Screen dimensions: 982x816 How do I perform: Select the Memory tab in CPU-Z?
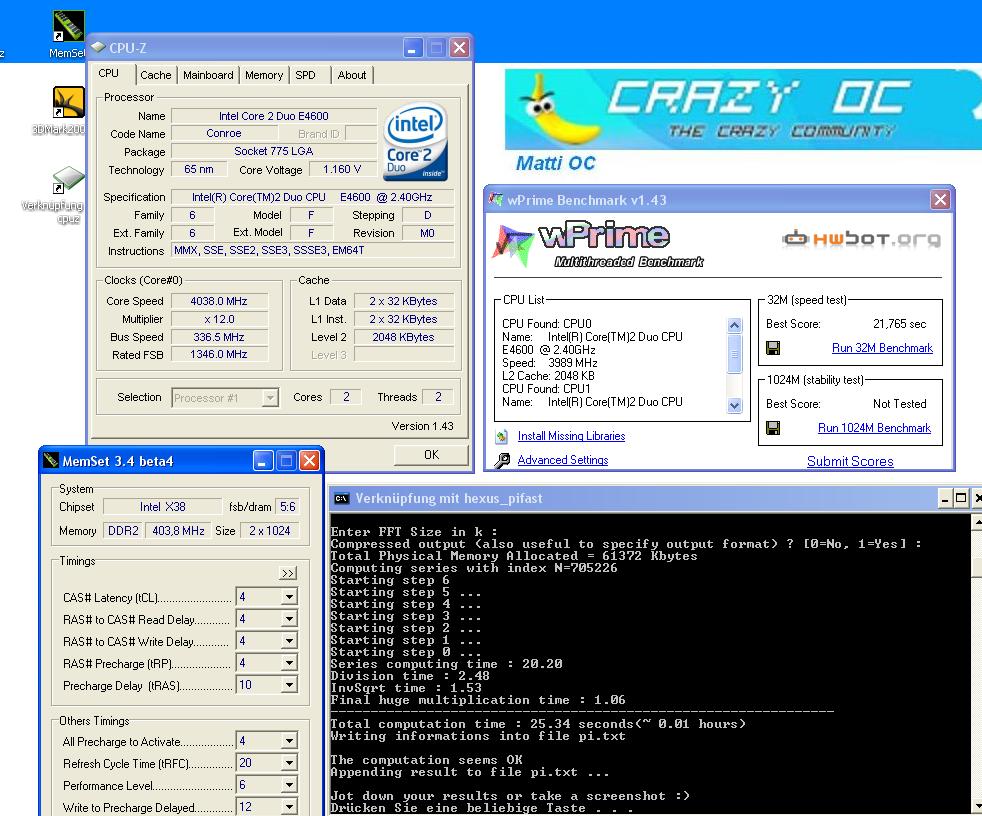[x=264, y=75]
